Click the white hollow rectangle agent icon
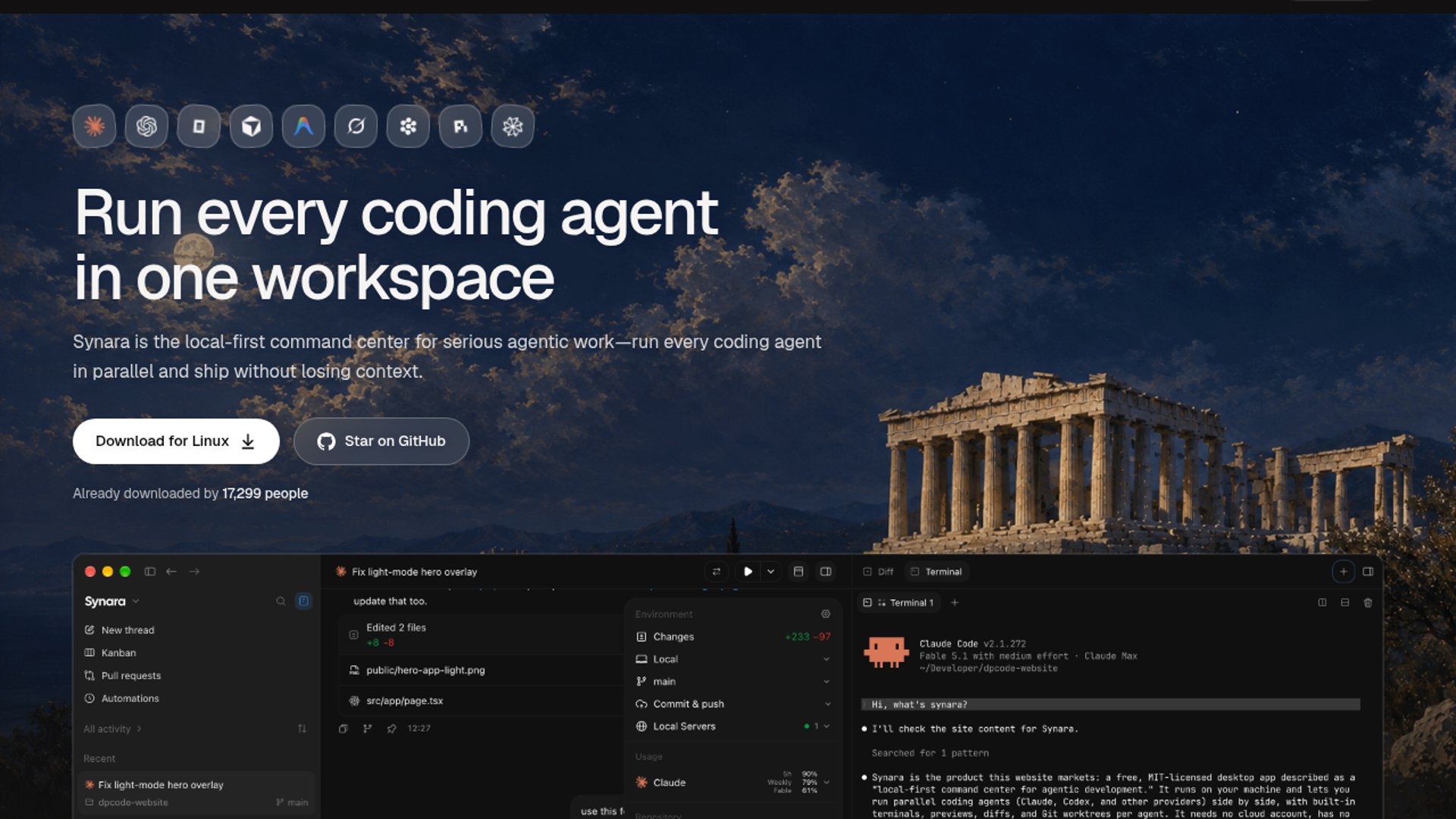Image resolution: width=1456 pixels, height=819 pixels. point(199,126)
